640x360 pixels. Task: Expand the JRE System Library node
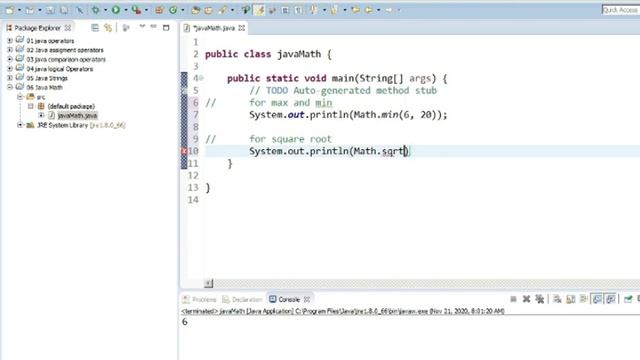tap(20, 125)
